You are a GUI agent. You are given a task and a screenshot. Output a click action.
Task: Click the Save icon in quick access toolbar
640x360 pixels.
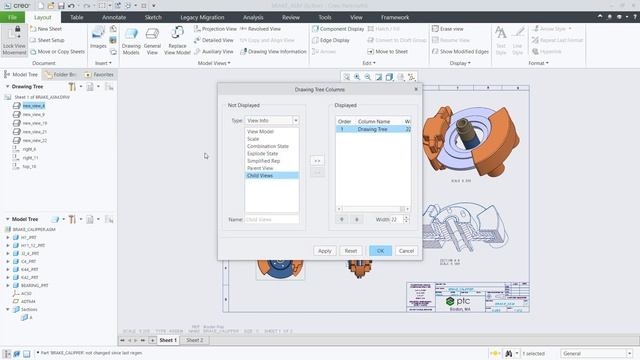[61, 6]
